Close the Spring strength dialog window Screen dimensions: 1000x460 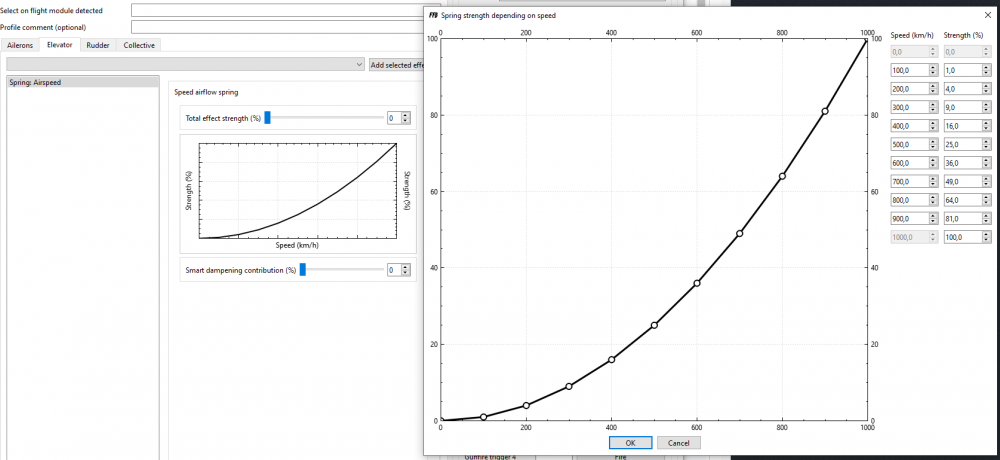point(988,15)
